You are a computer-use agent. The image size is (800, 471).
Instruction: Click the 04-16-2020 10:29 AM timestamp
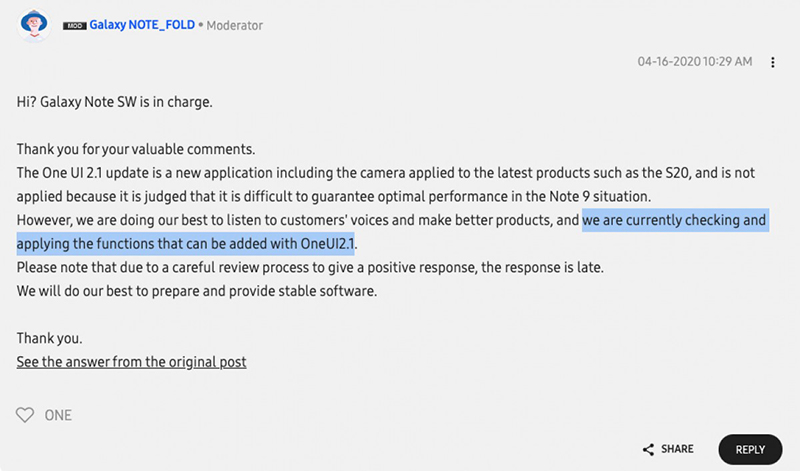click(x=694, y=62)
